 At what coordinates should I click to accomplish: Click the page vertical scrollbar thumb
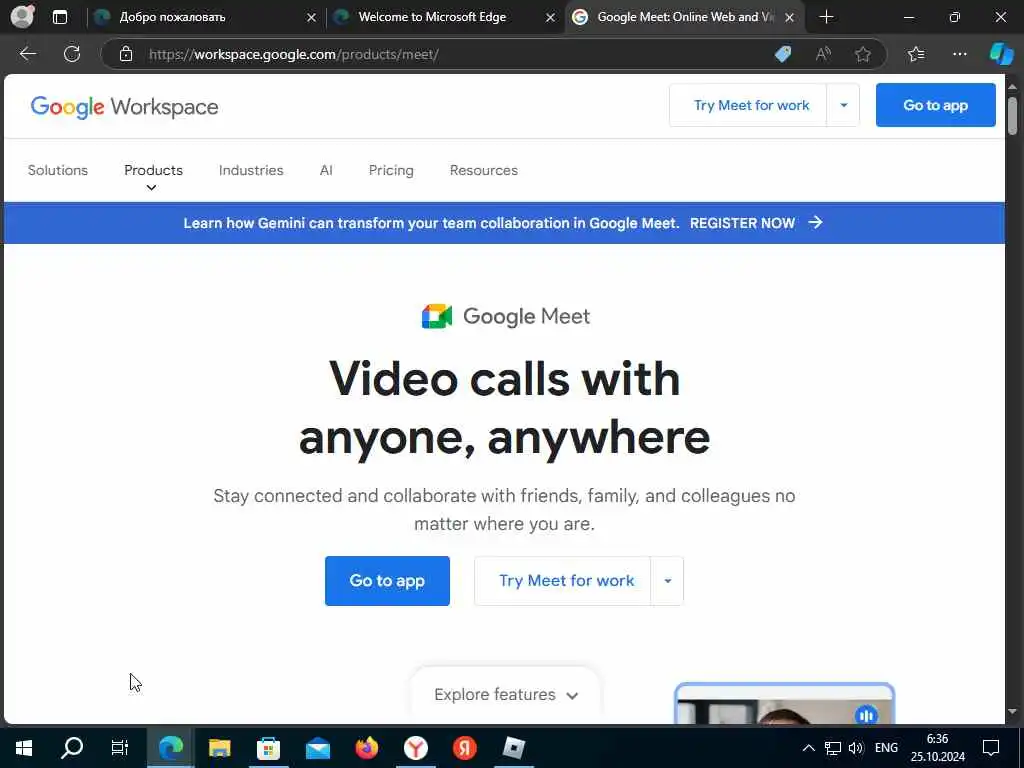[x=1012, y=116]
